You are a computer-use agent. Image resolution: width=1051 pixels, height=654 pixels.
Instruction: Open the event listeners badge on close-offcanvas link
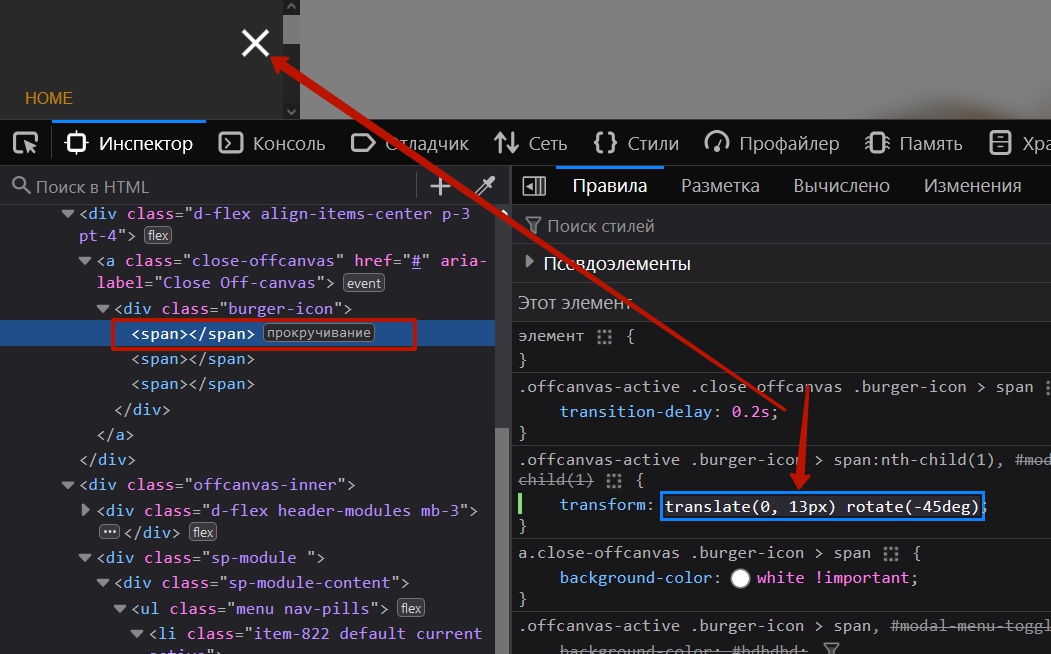click(364, 283)
